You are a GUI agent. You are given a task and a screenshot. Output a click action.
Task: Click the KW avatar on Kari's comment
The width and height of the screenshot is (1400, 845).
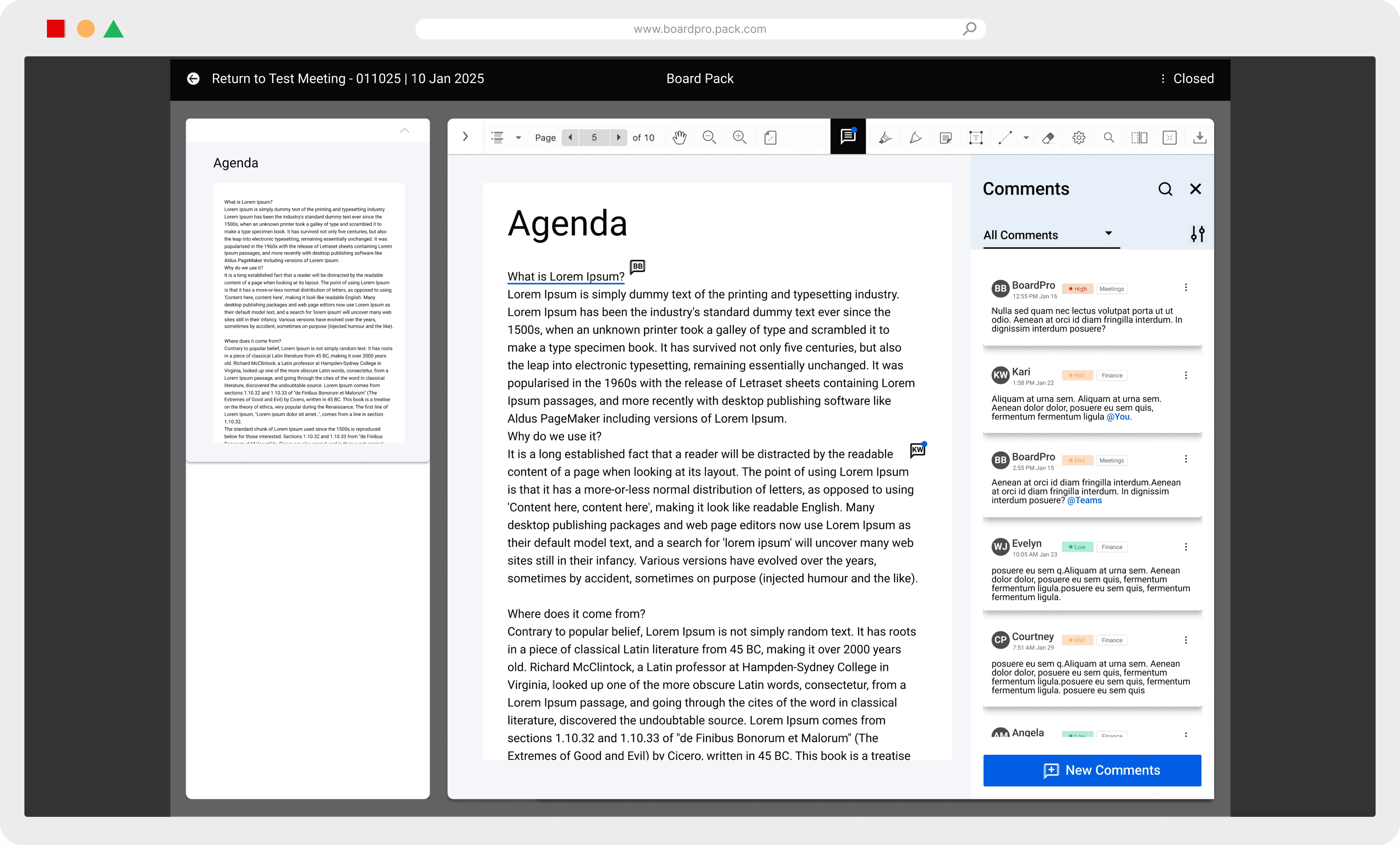point(1000,375)
